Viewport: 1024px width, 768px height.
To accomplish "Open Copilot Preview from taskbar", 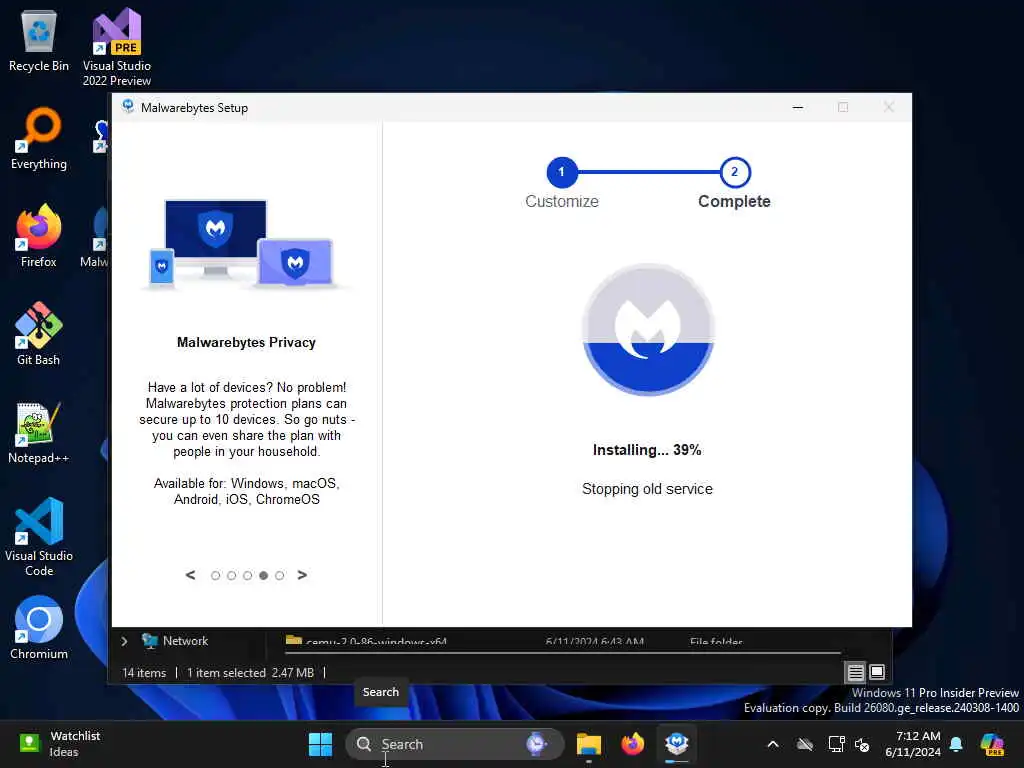I will [992, 744].
